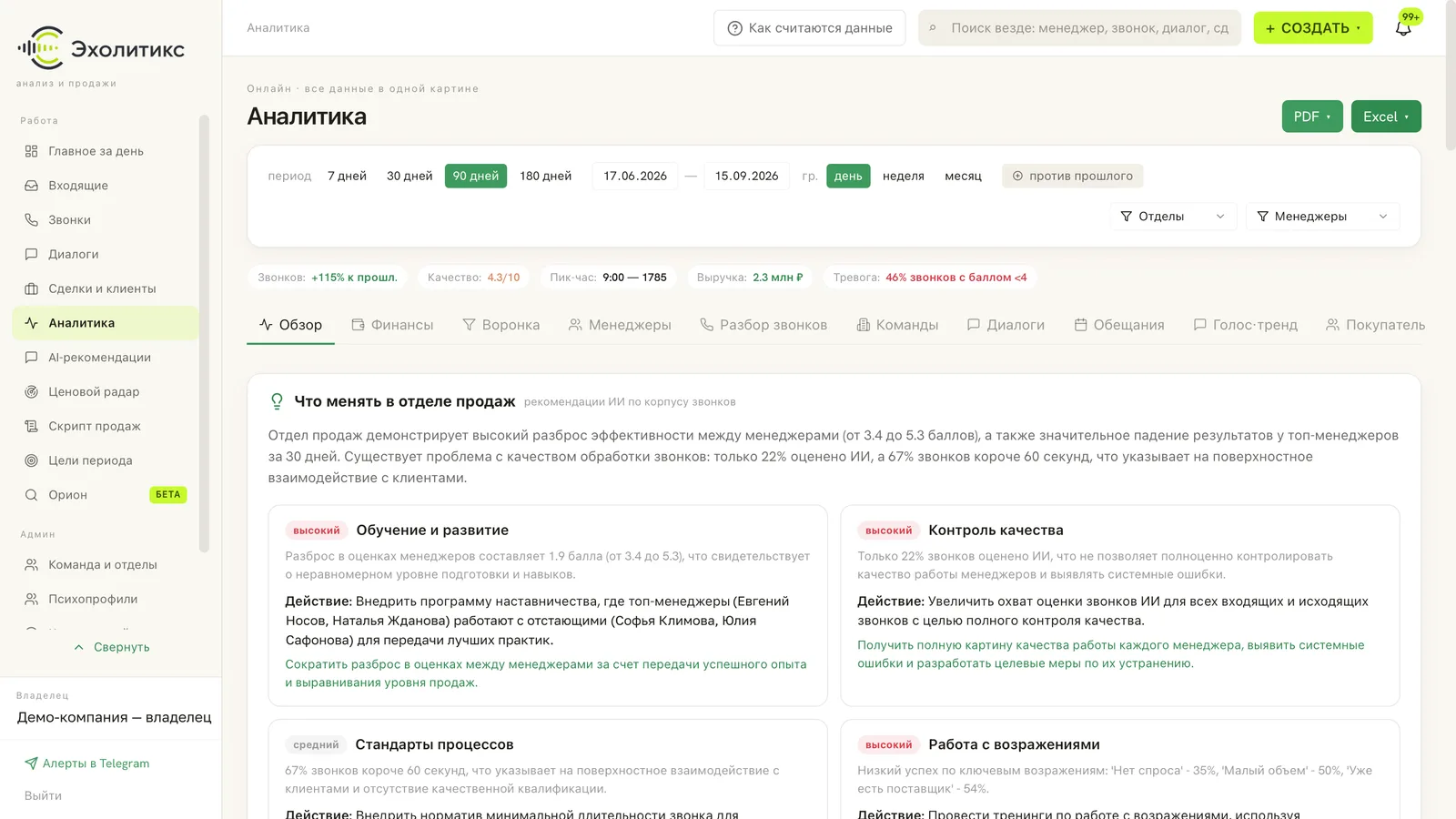Click the people icon beside Психопрофили
The image size is (1456, 819).
[31, 599]
